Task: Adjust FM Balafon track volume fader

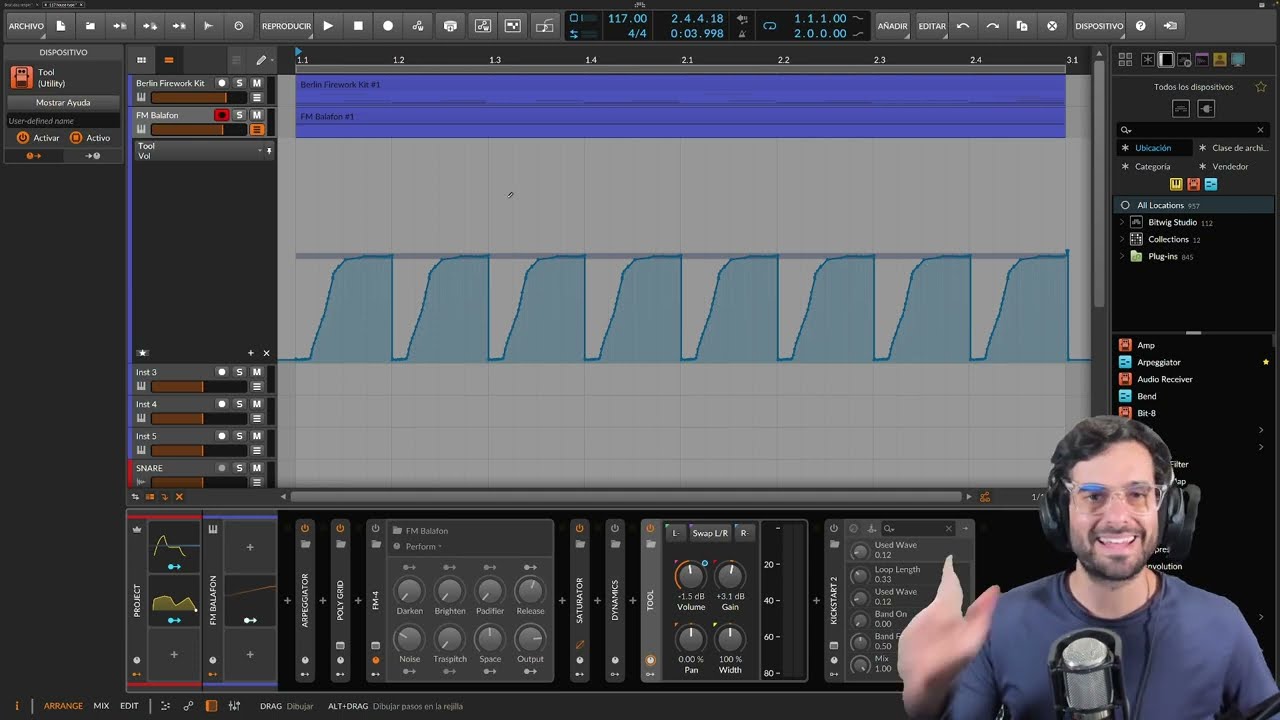Action: 199,130
